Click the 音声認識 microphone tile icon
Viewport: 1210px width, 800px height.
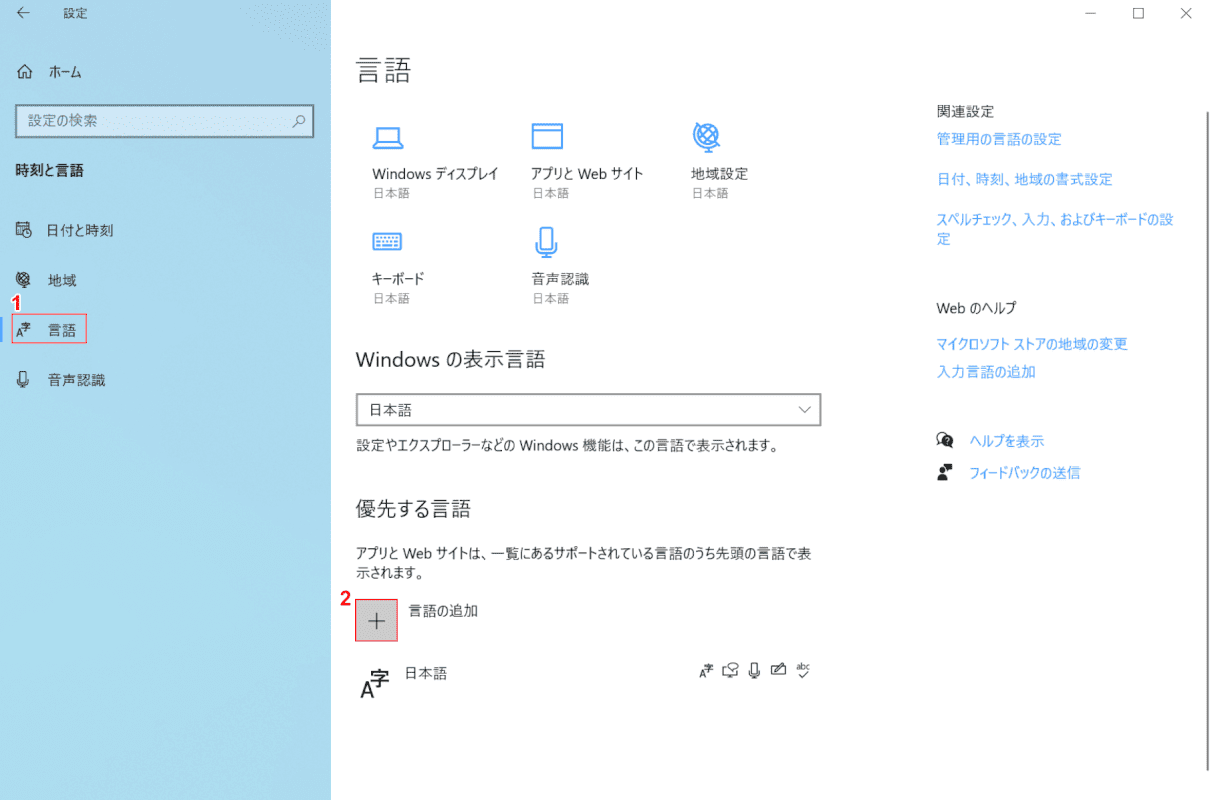coord(546,241)
